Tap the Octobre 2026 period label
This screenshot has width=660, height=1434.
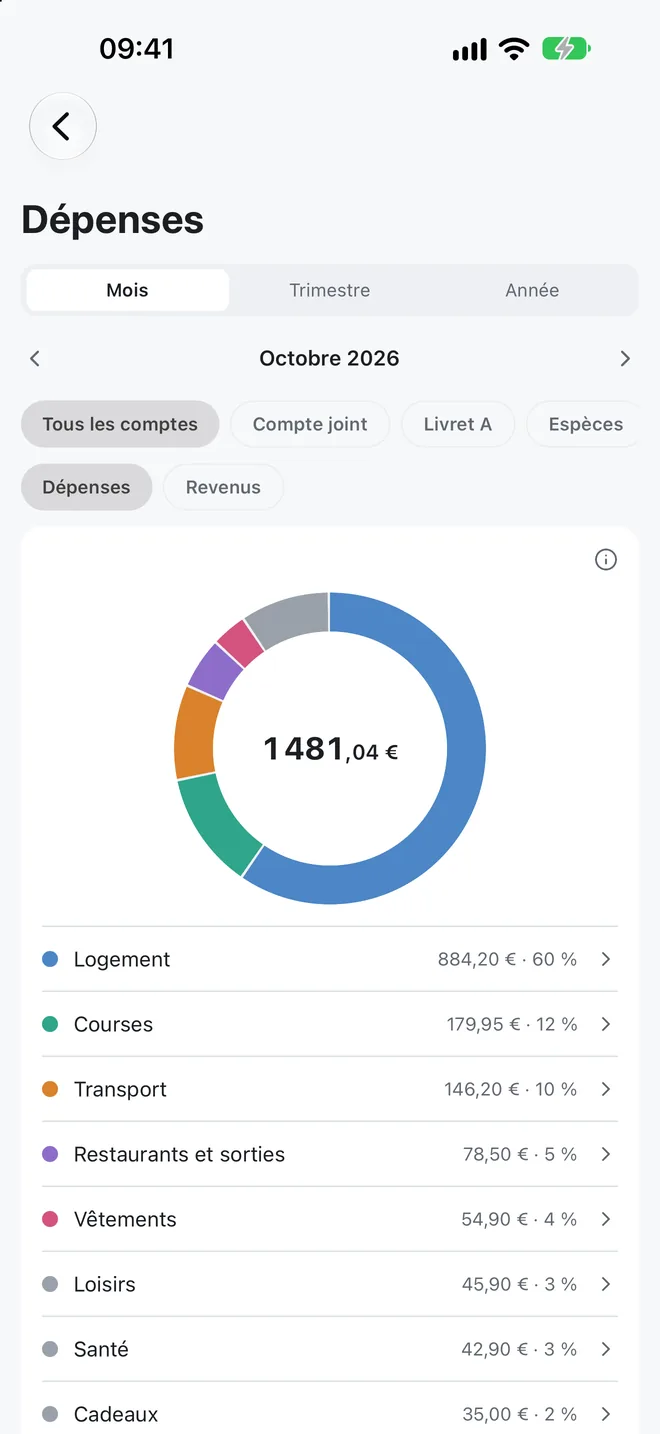(329, 358)
